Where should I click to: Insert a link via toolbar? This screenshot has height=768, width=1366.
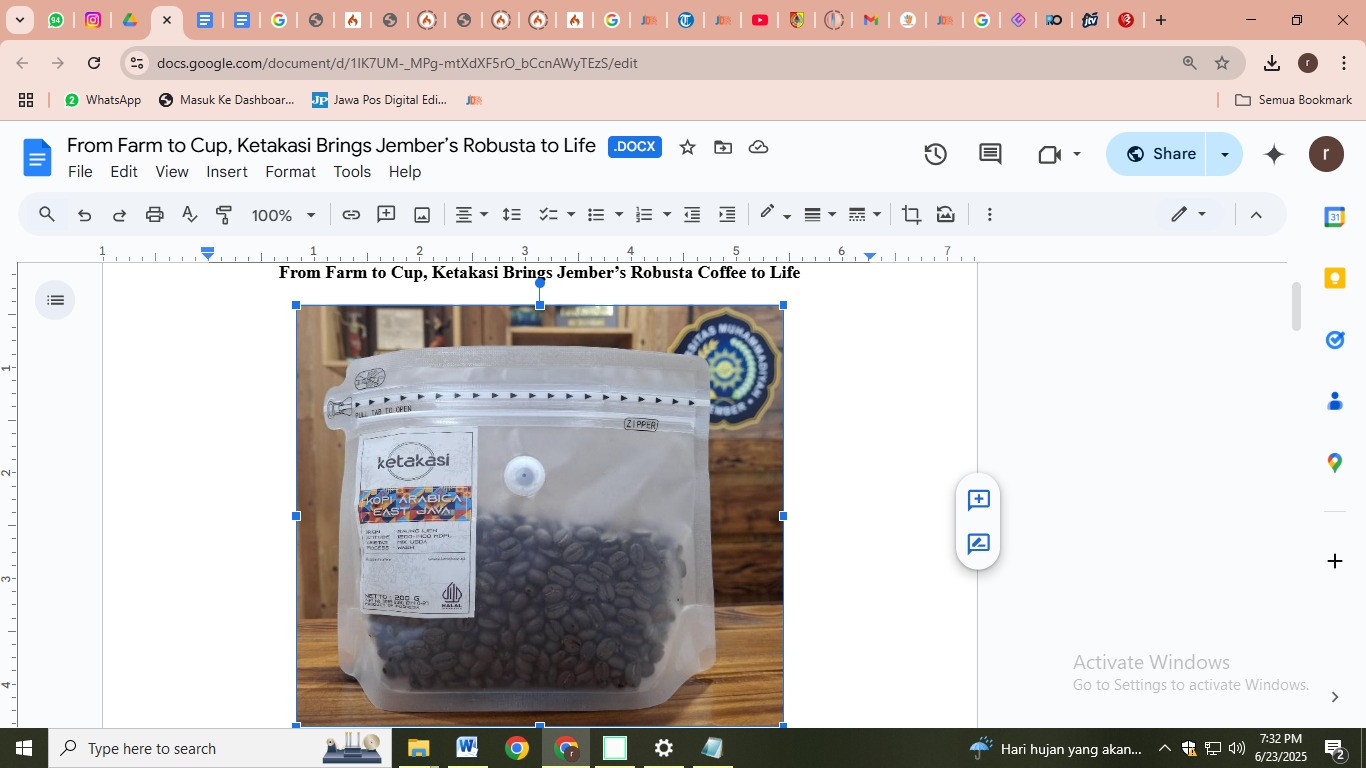(x=351, y=214)
